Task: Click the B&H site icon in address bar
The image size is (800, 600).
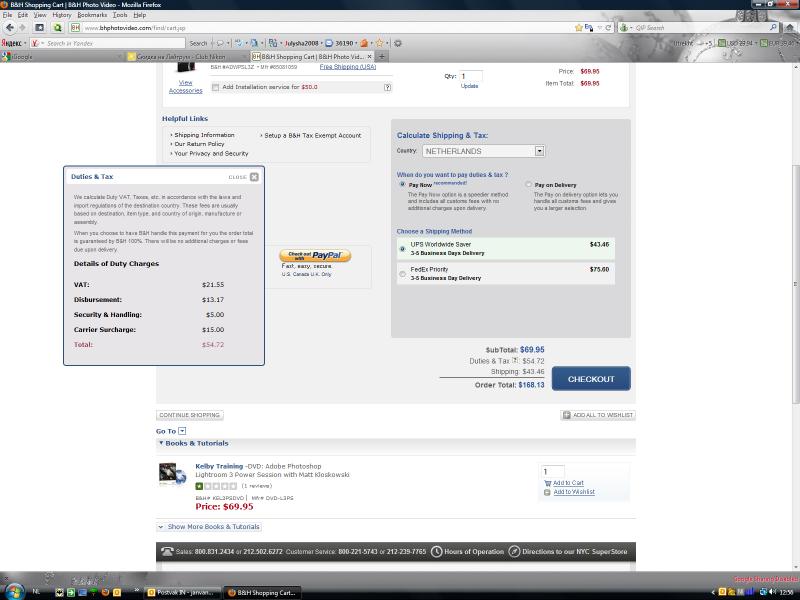Action: click(75, 28)
